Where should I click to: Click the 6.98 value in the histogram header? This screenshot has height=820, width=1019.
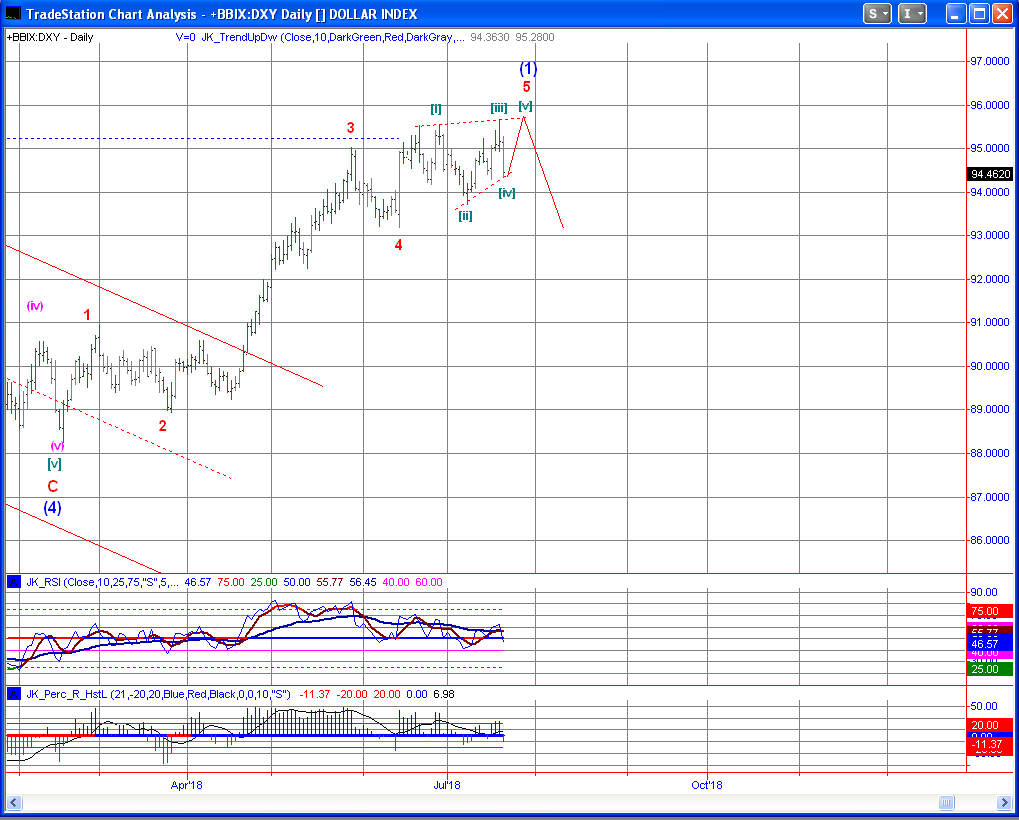(x=444, y=694)
